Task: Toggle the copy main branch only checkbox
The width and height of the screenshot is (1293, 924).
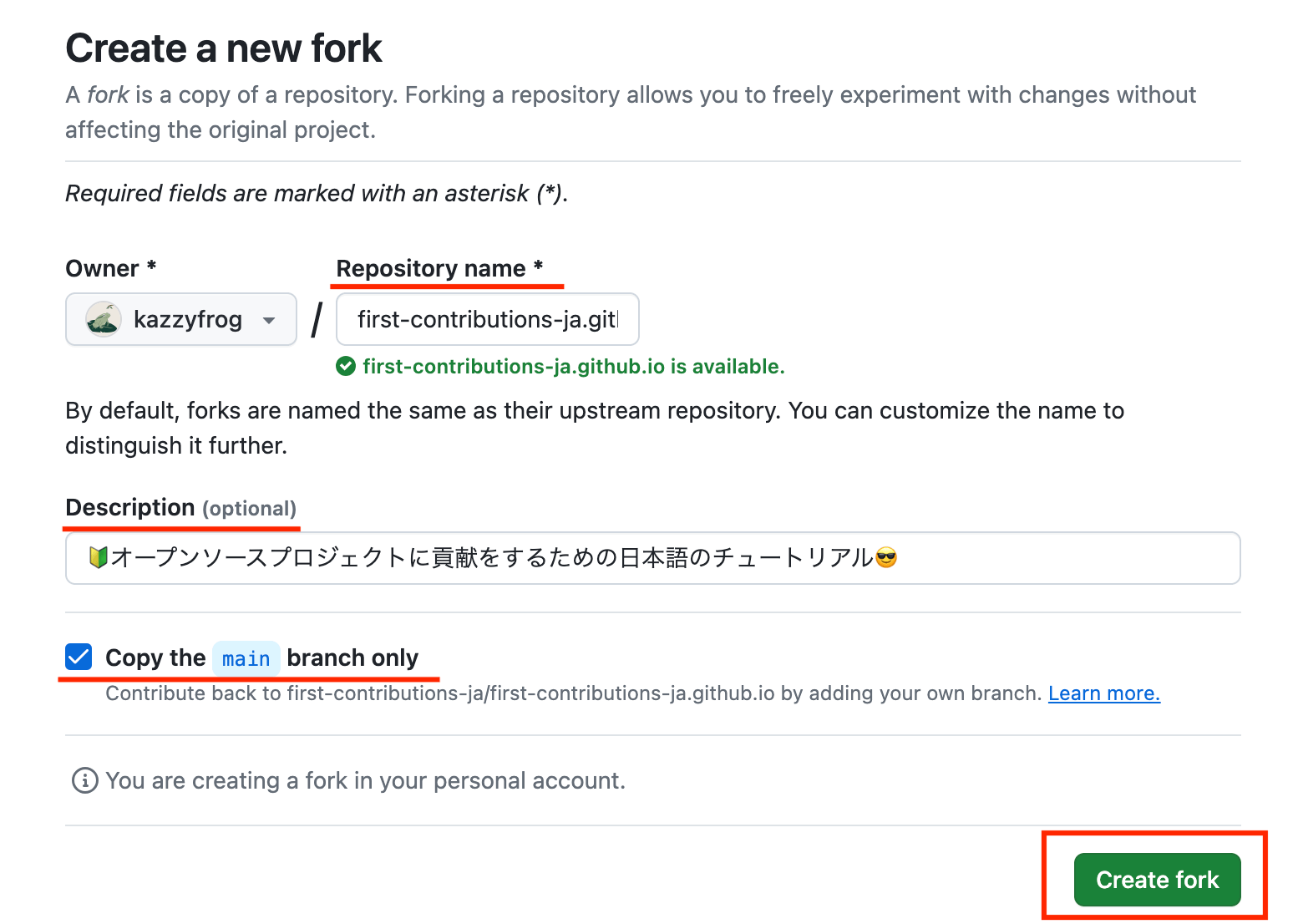Action: pyautogui.click(x=79, y=657)
